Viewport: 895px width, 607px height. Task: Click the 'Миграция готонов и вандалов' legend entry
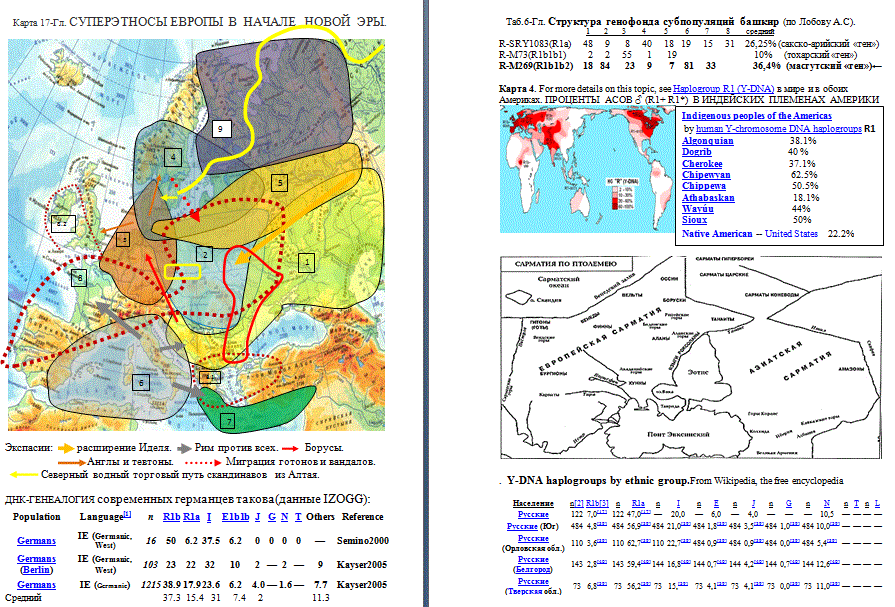[x=301, y=462]
